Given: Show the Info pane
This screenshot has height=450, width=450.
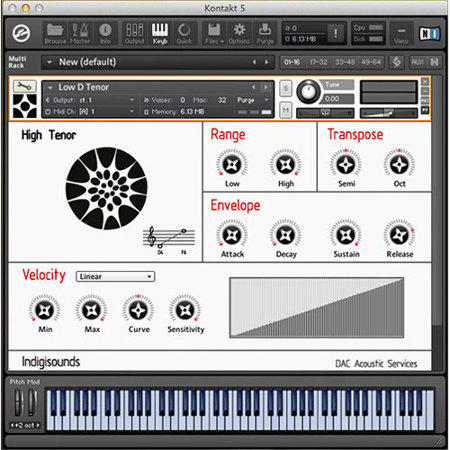Looking at the screenshot, I should click(x=105, y=34).
